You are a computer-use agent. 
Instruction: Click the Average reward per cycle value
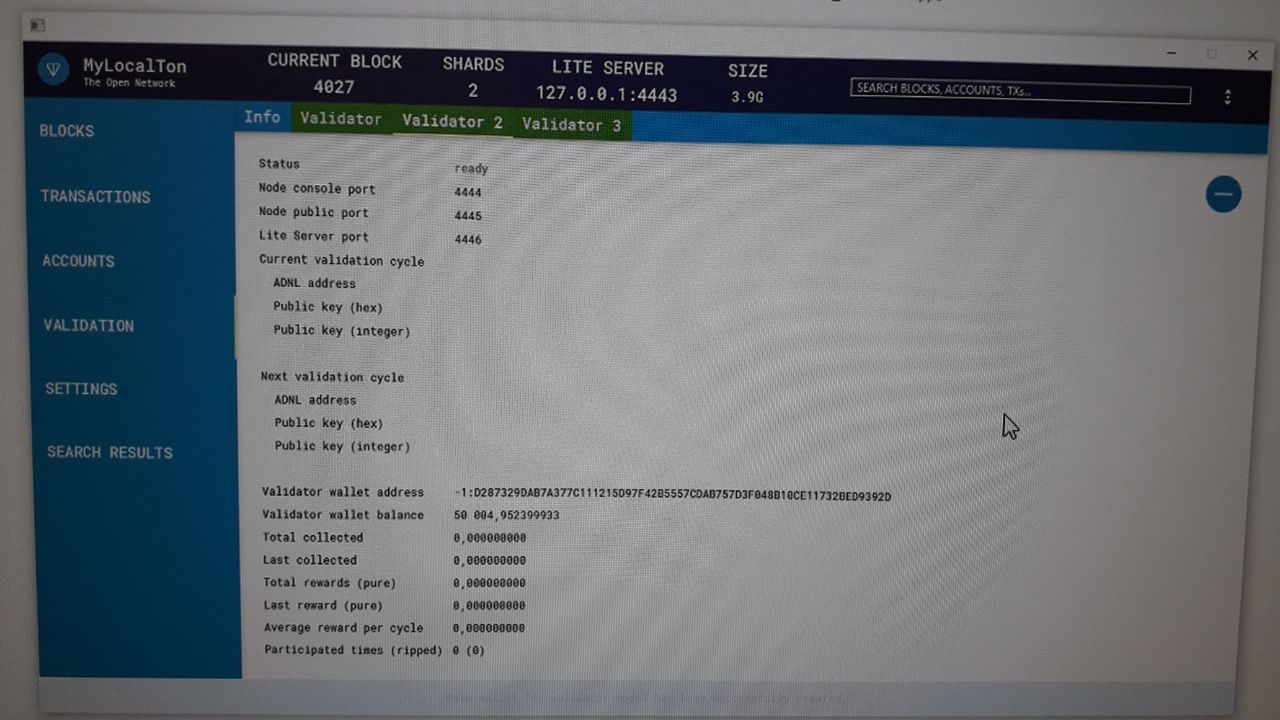pyautogui.click(x=489, y=628)
